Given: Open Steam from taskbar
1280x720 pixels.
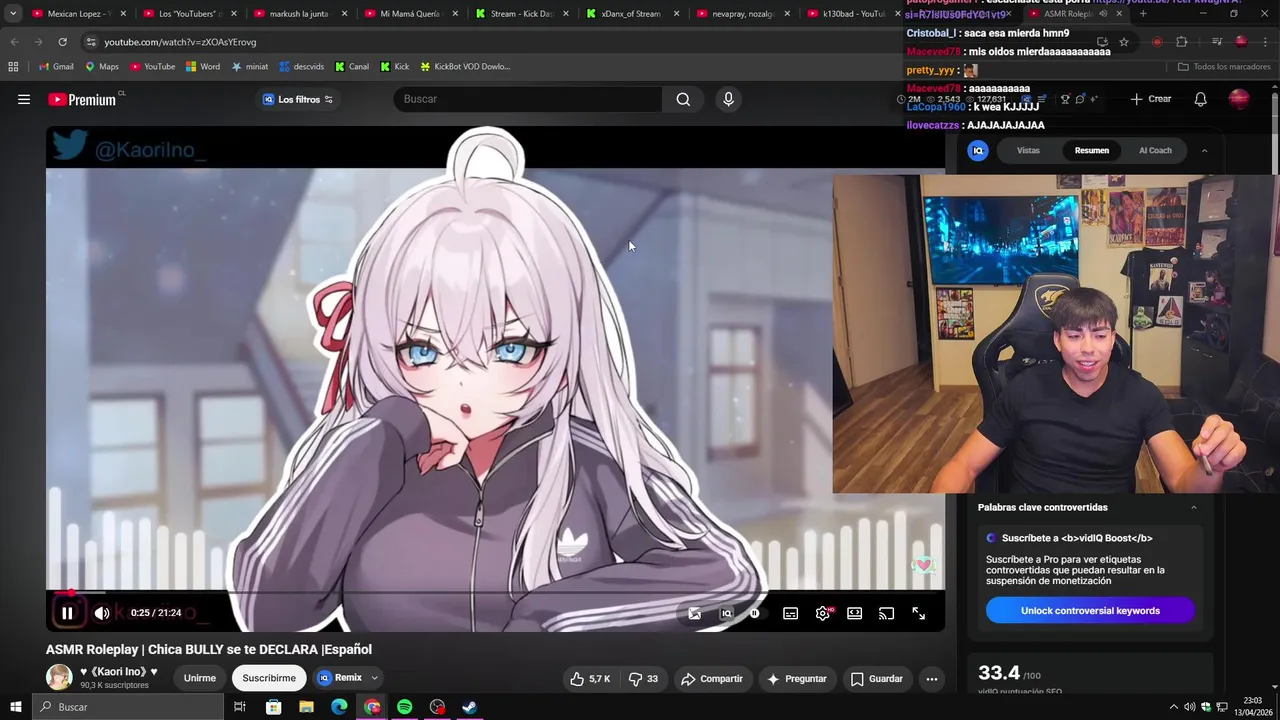Looking at the screenshot, I should [469, 707].
